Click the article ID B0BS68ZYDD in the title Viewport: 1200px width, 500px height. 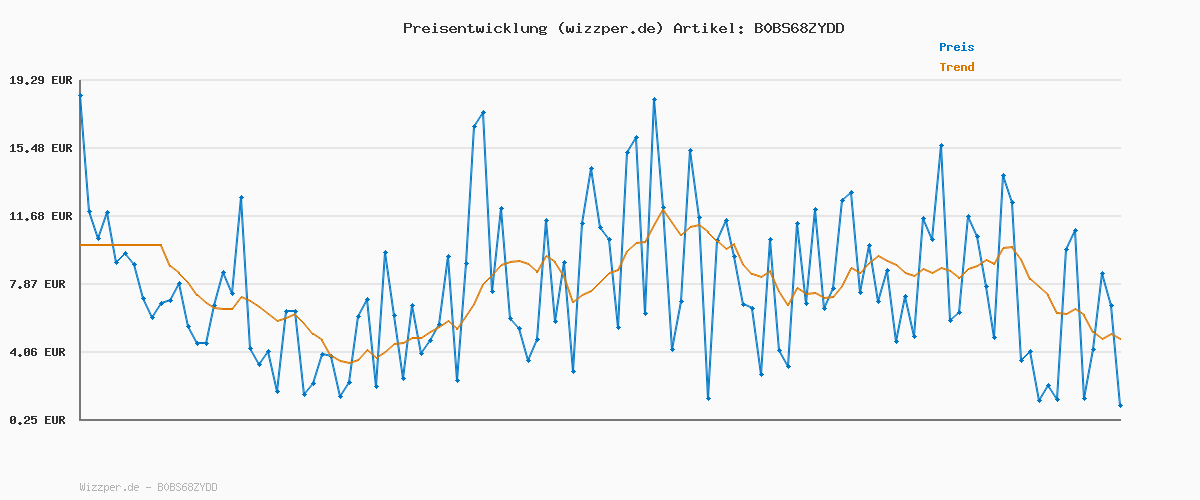[x=799, y=28]
